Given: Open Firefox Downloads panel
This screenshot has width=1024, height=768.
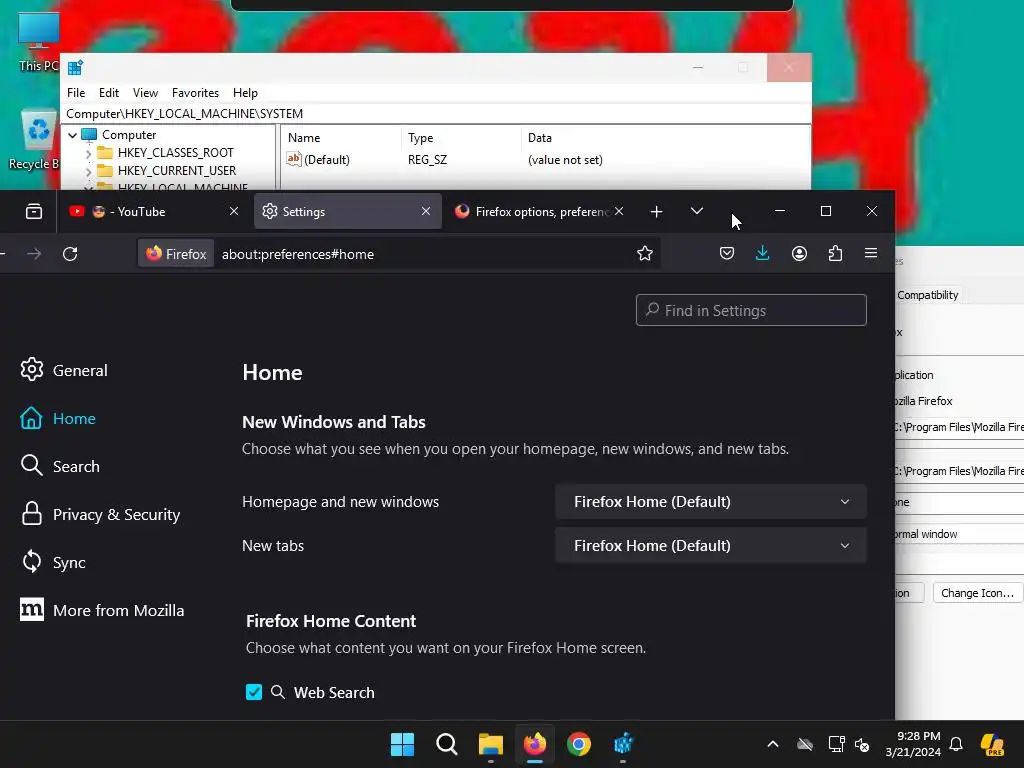Looking at the screenshot, I should [x=762, y=253].
